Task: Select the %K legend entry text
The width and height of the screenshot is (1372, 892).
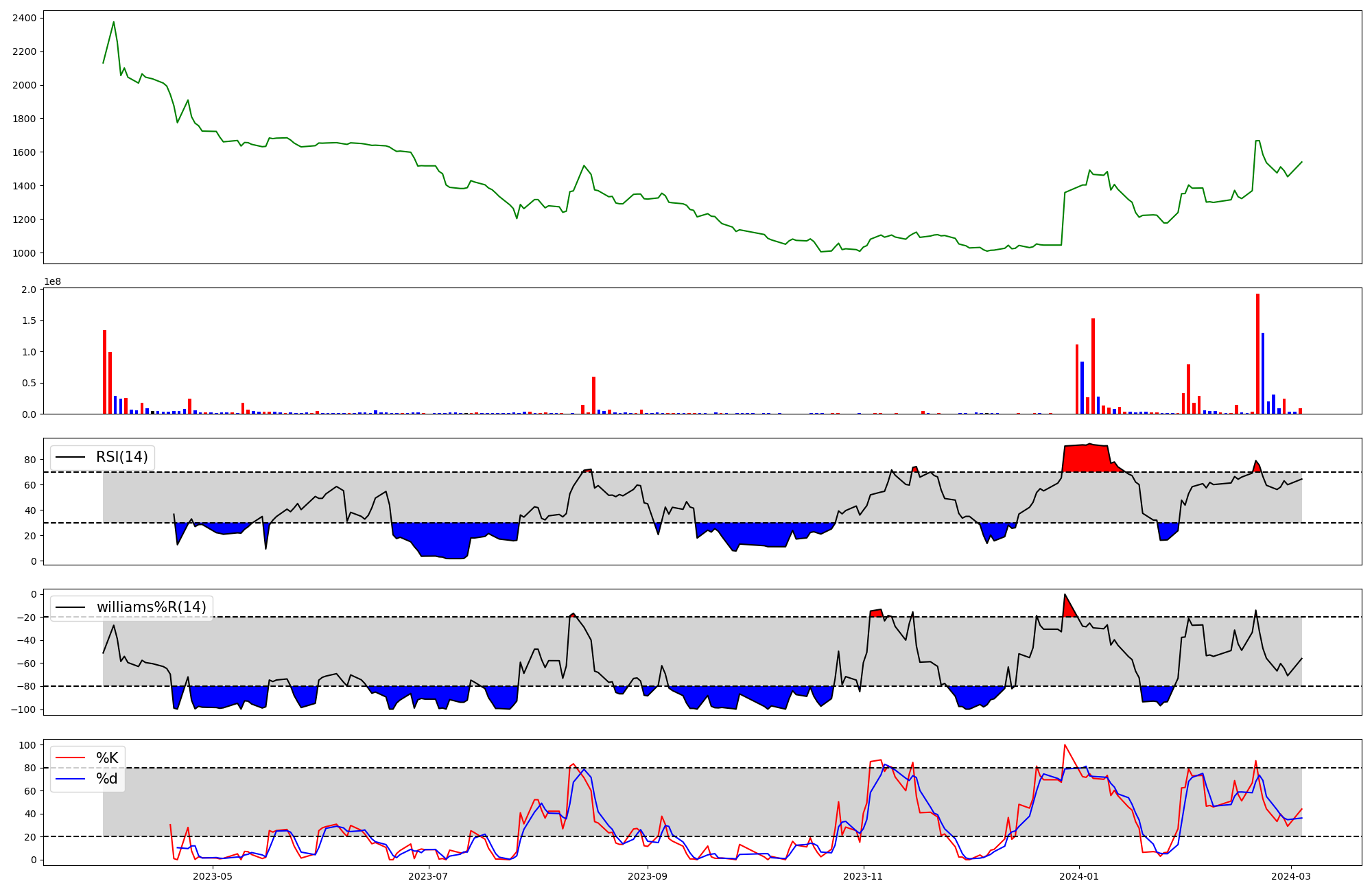Action: coord(107,758)
